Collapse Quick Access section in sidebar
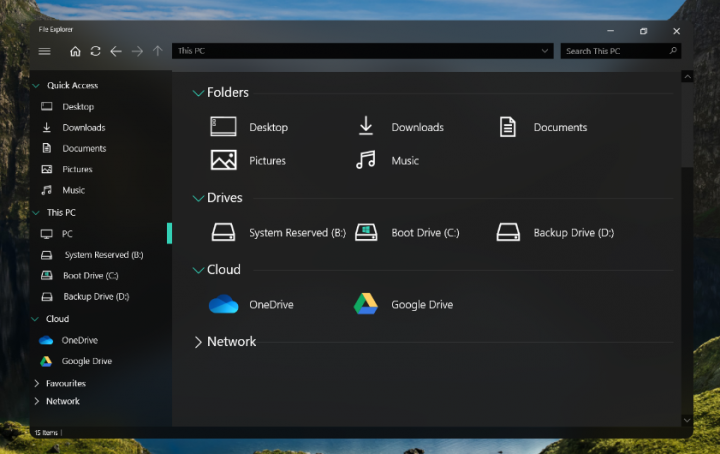This screenshot has width=720, height=454. 36,85
